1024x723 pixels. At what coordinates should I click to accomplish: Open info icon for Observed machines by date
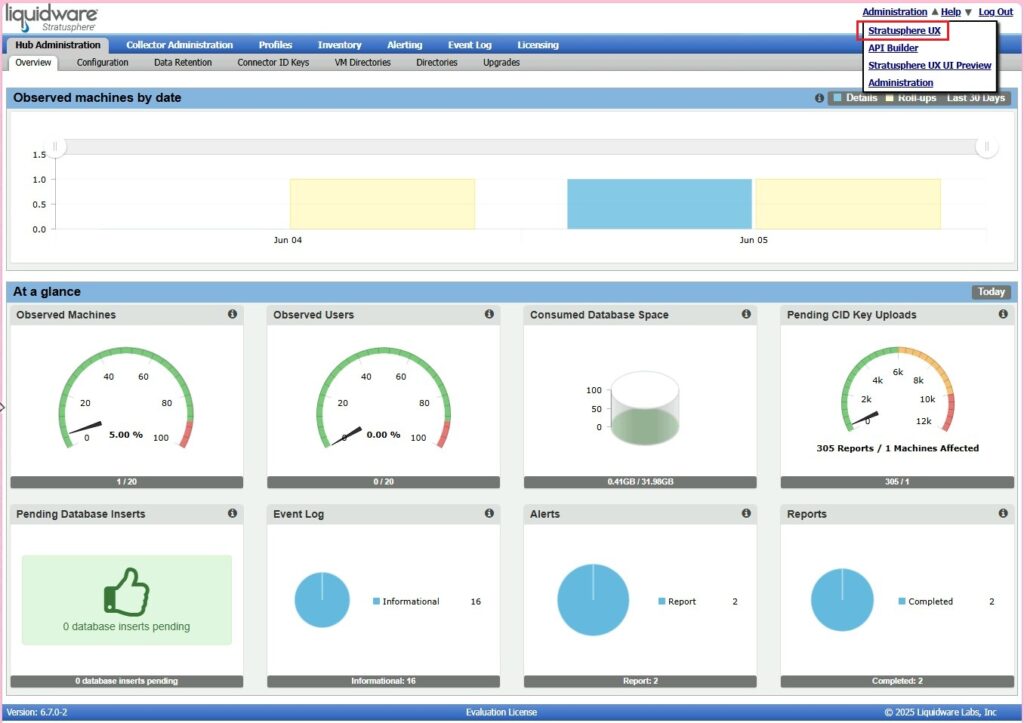(x=819, y=98)
